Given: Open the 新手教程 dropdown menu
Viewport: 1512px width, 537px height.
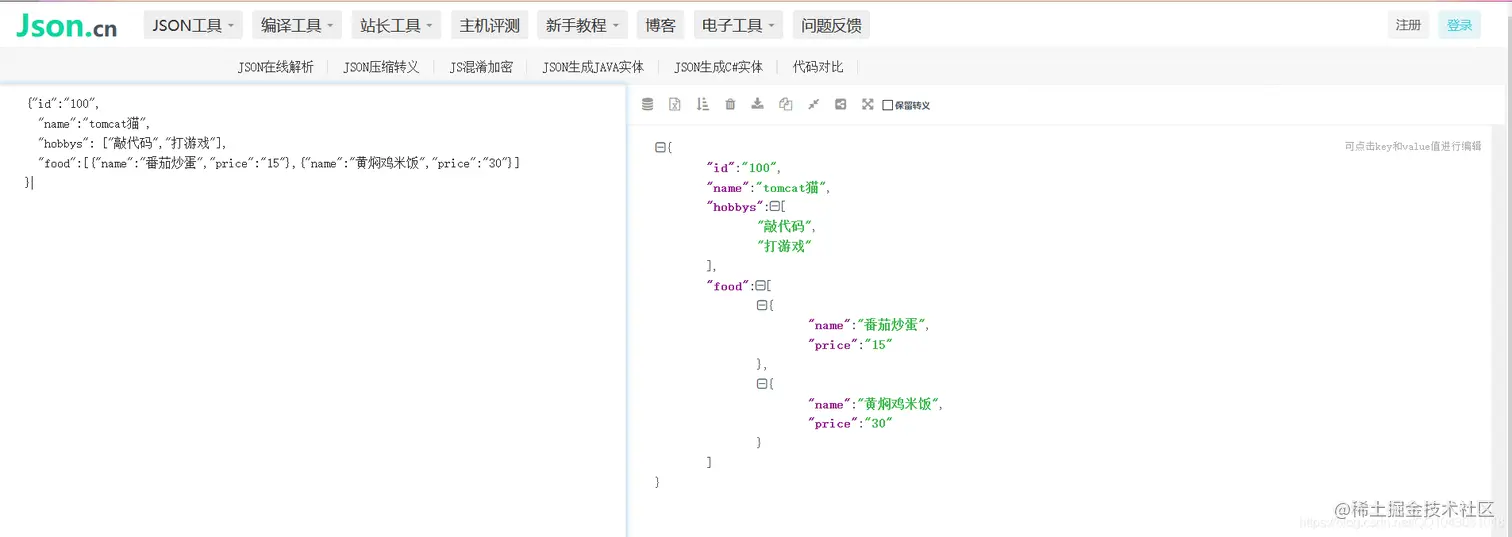Looking at the screenshot, I should [x=583, y=25].
